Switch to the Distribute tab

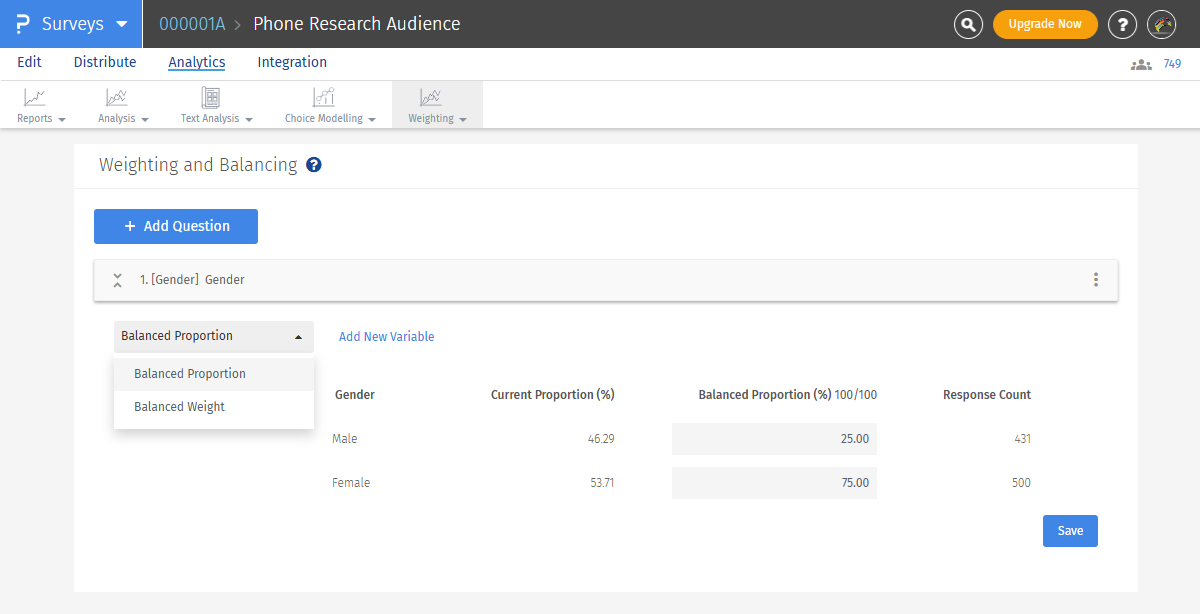click(x=105, y=62)
